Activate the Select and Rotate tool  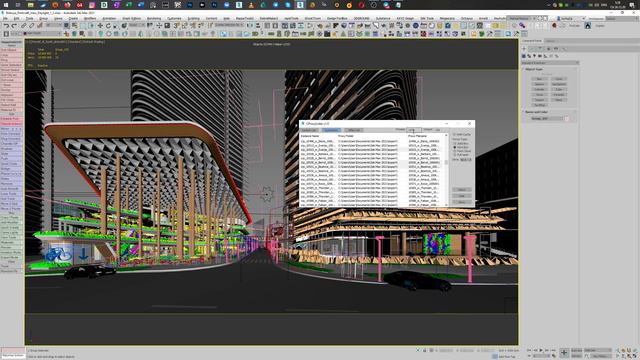point(108,25)
